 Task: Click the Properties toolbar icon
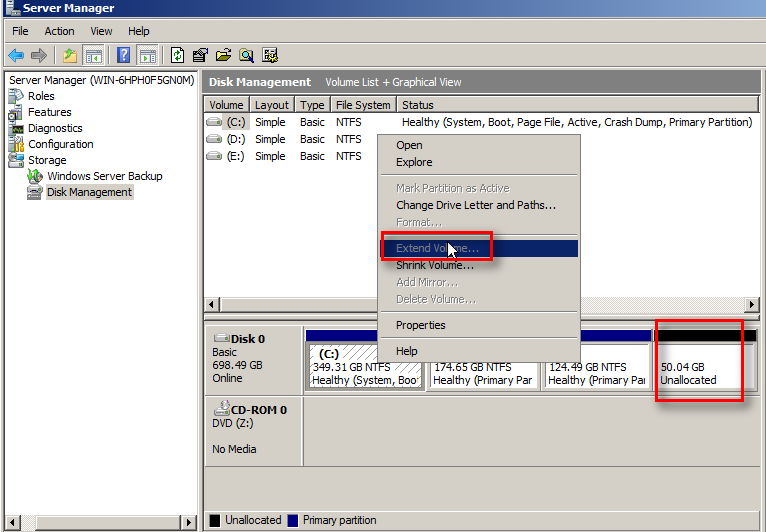200,55
